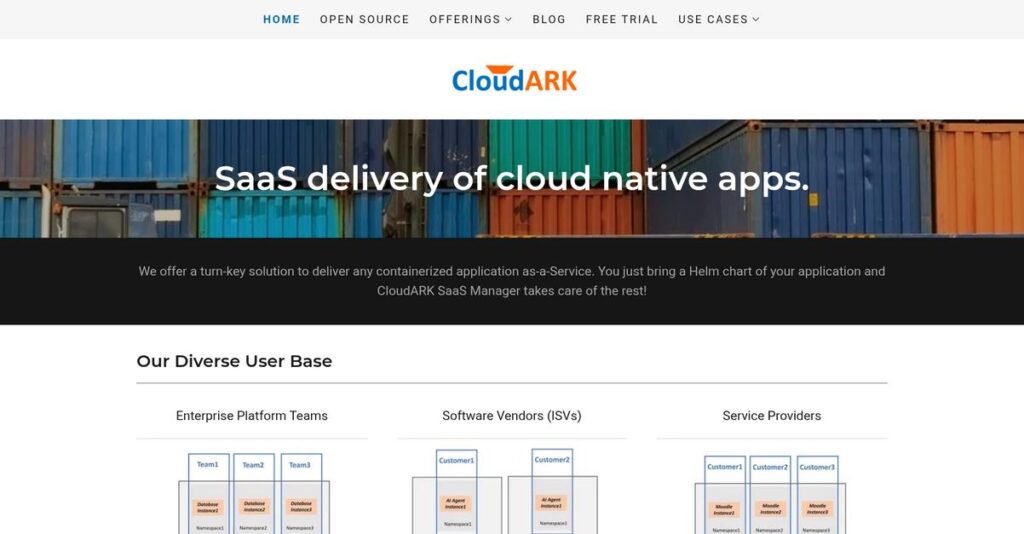Click Customer3 in the Service Providers diagram
Image resolution: width=1024 pixels, height=534 pixels.
tap(818, 467)
